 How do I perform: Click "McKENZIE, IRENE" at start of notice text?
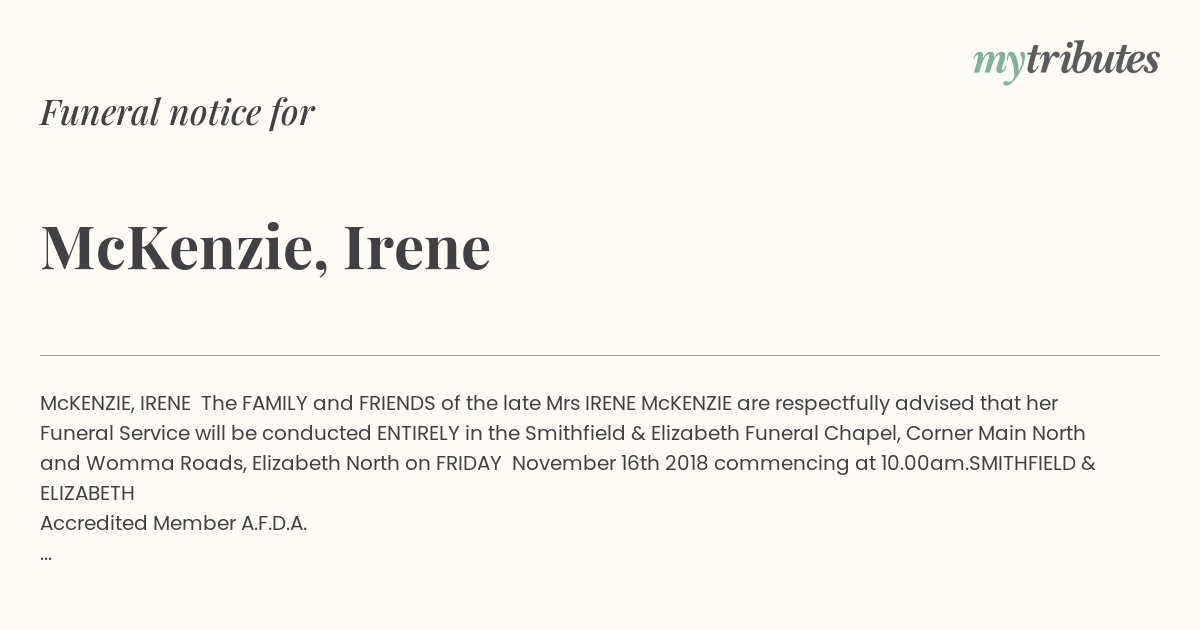pyautogui.click(x=115, y=404)
